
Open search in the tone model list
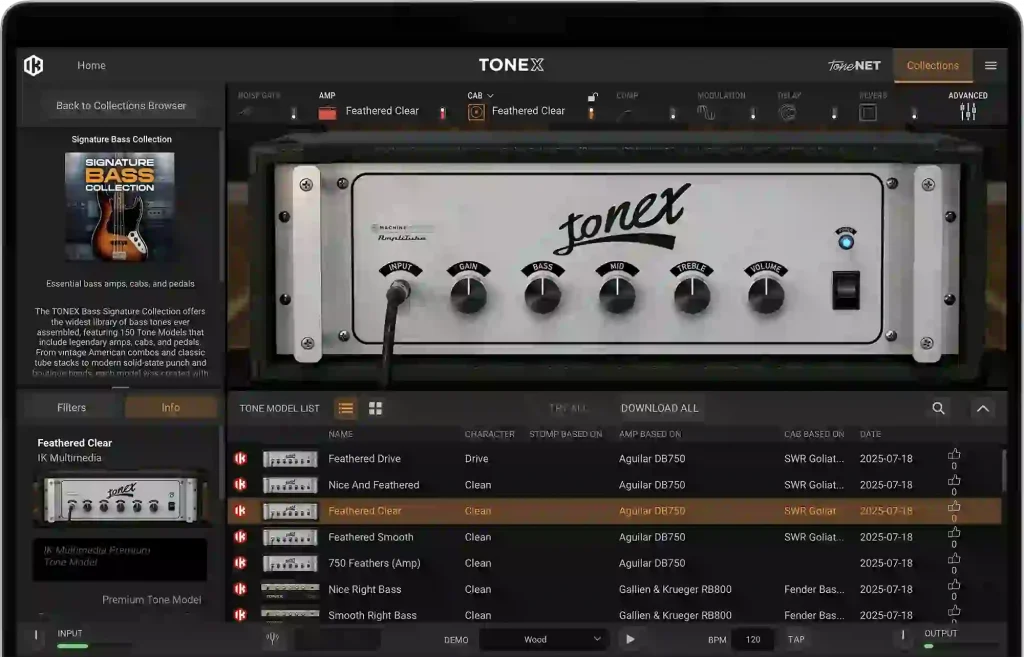[938, 408]
